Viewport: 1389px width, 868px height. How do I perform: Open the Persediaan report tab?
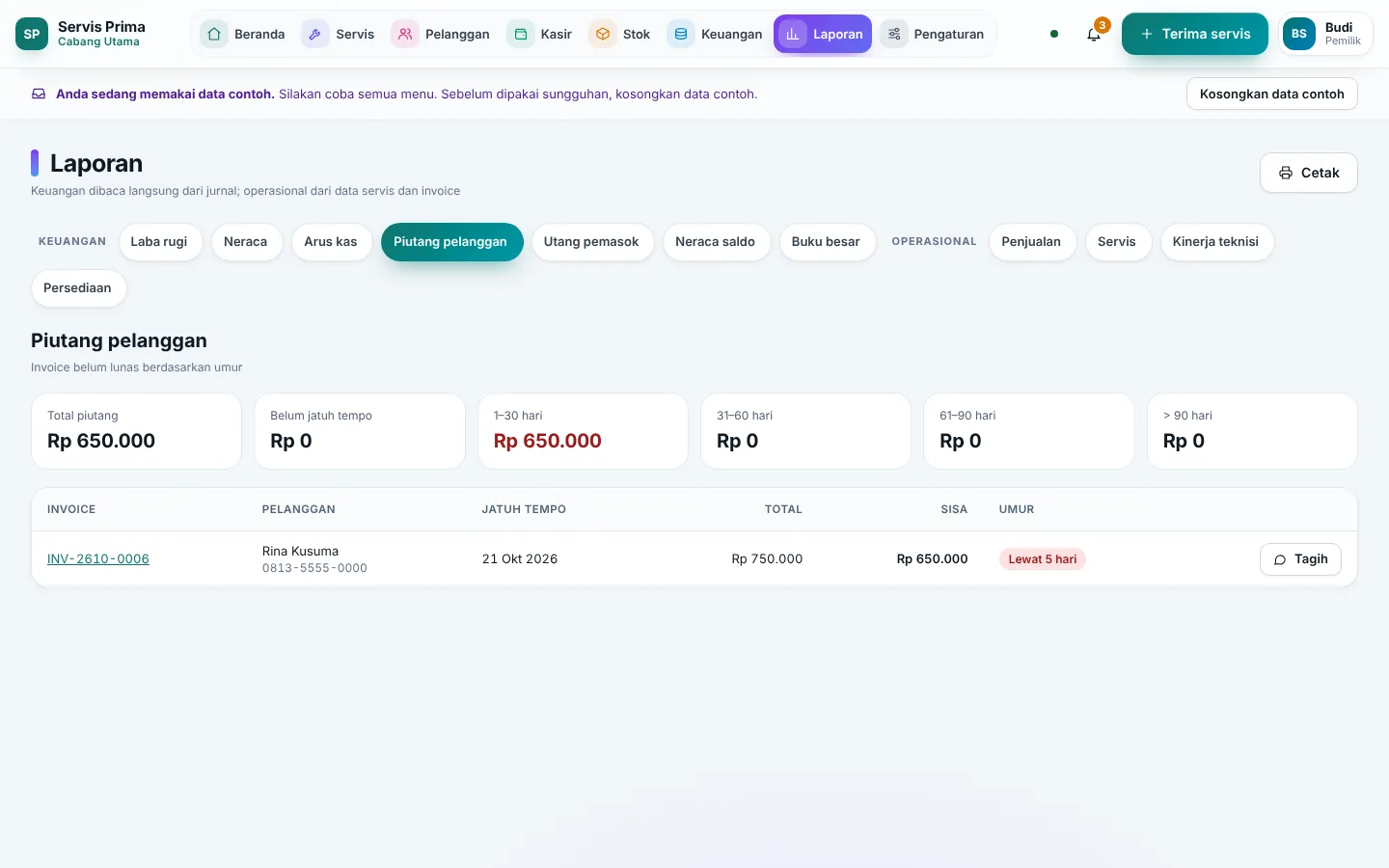[77, 288]
